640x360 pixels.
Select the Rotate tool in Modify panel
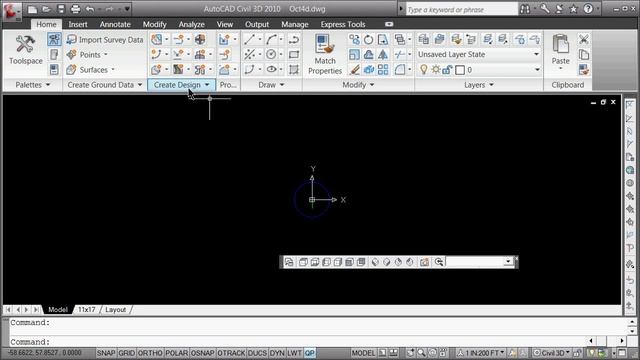click(x=368, y=40)
